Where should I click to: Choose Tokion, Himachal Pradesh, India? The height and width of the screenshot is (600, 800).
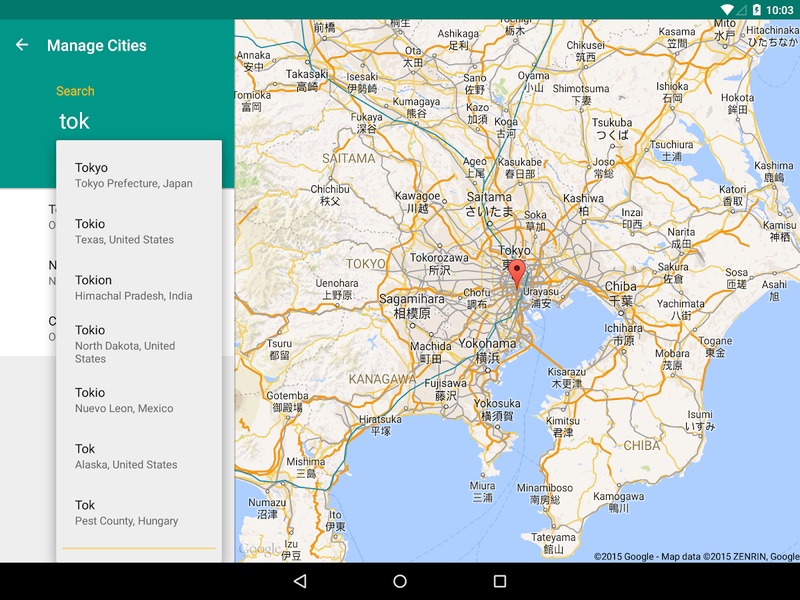click(139, 287)
